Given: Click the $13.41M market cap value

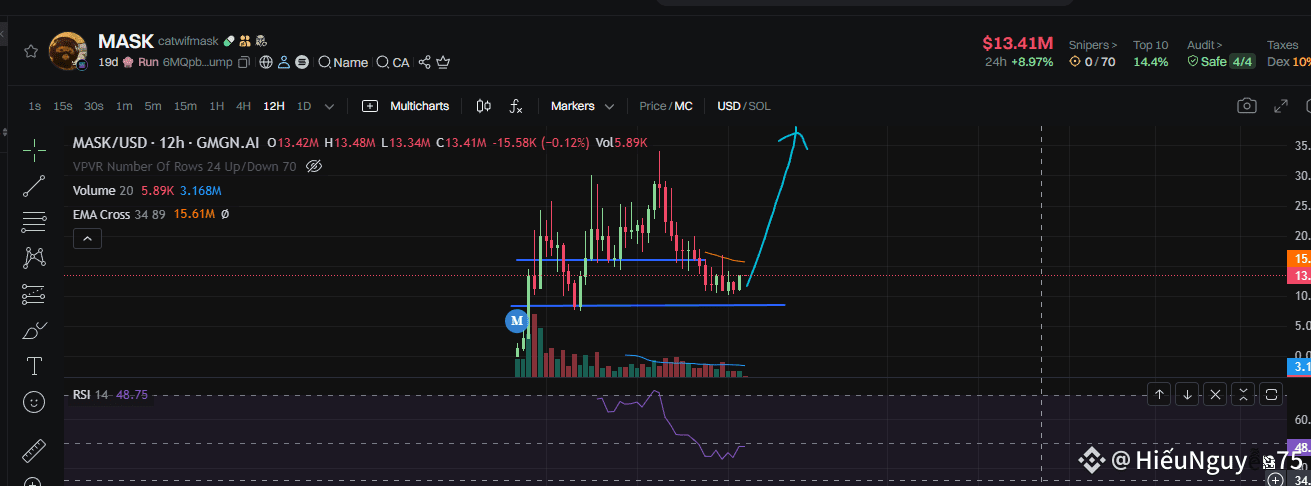Looking at the screenshot, I should 1018,43.
